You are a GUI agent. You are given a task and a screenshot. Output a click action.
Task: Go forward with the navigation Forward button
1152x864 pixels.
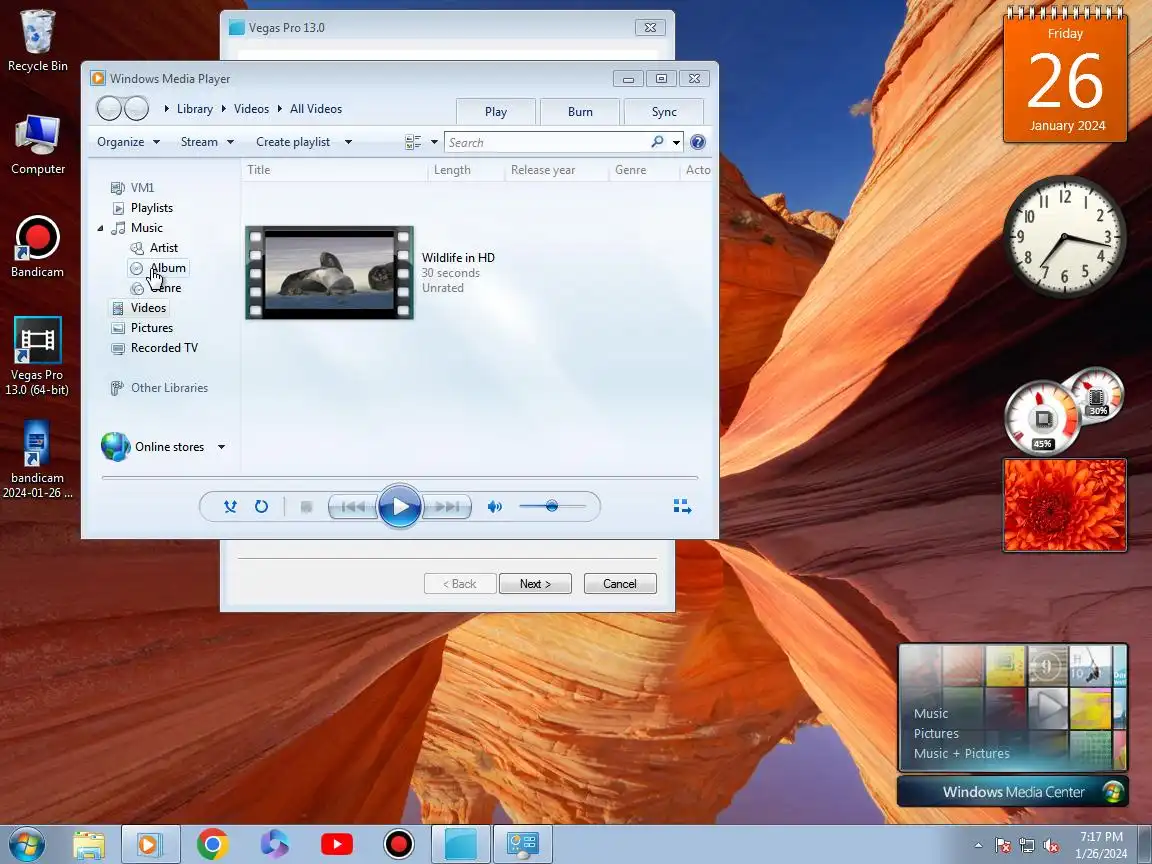136,109
